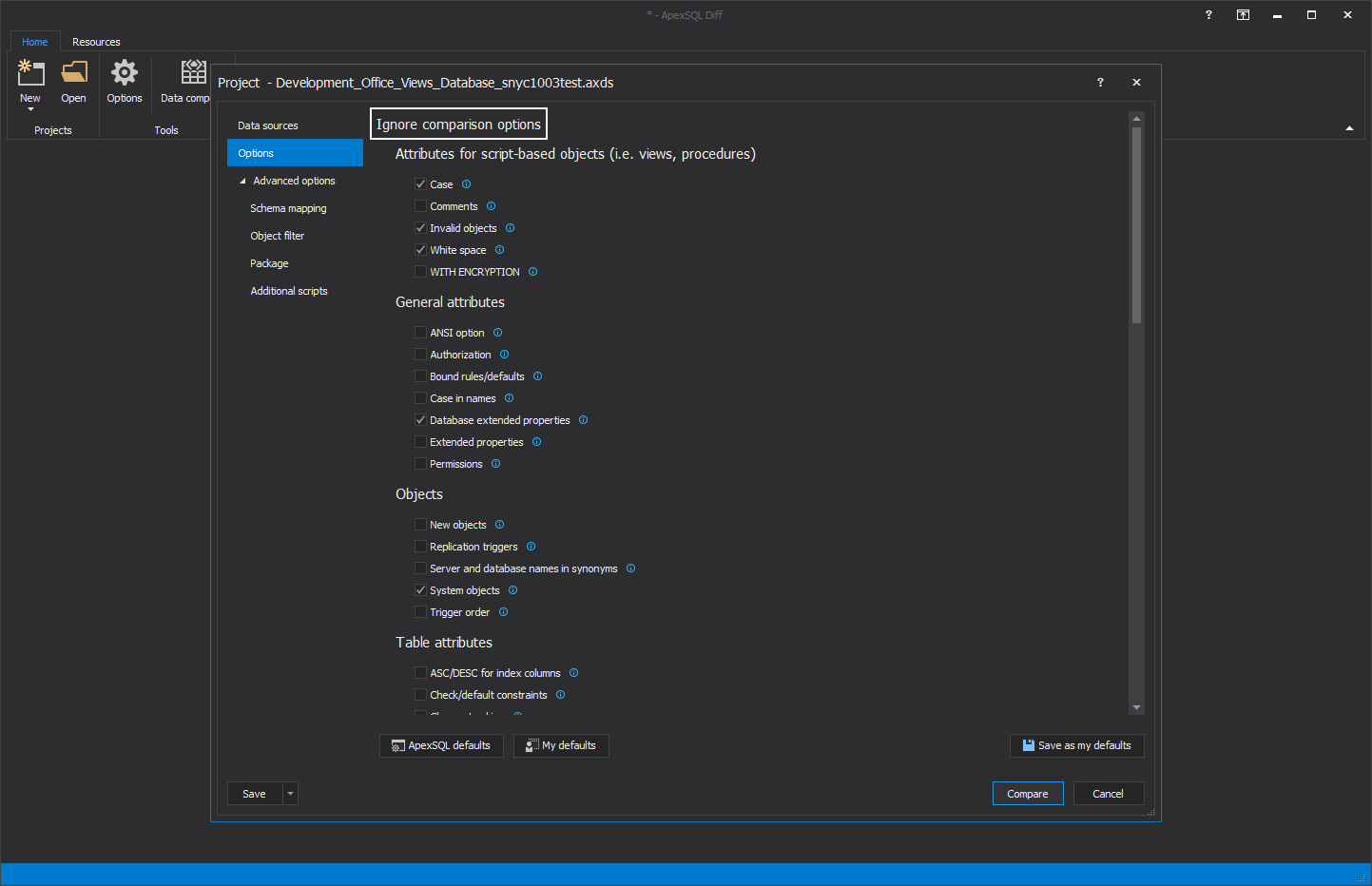The height and width of the screenshot is (886, 1372).
Task: Uncheck Invalid objects checkbox
Action: click(420, 228)
